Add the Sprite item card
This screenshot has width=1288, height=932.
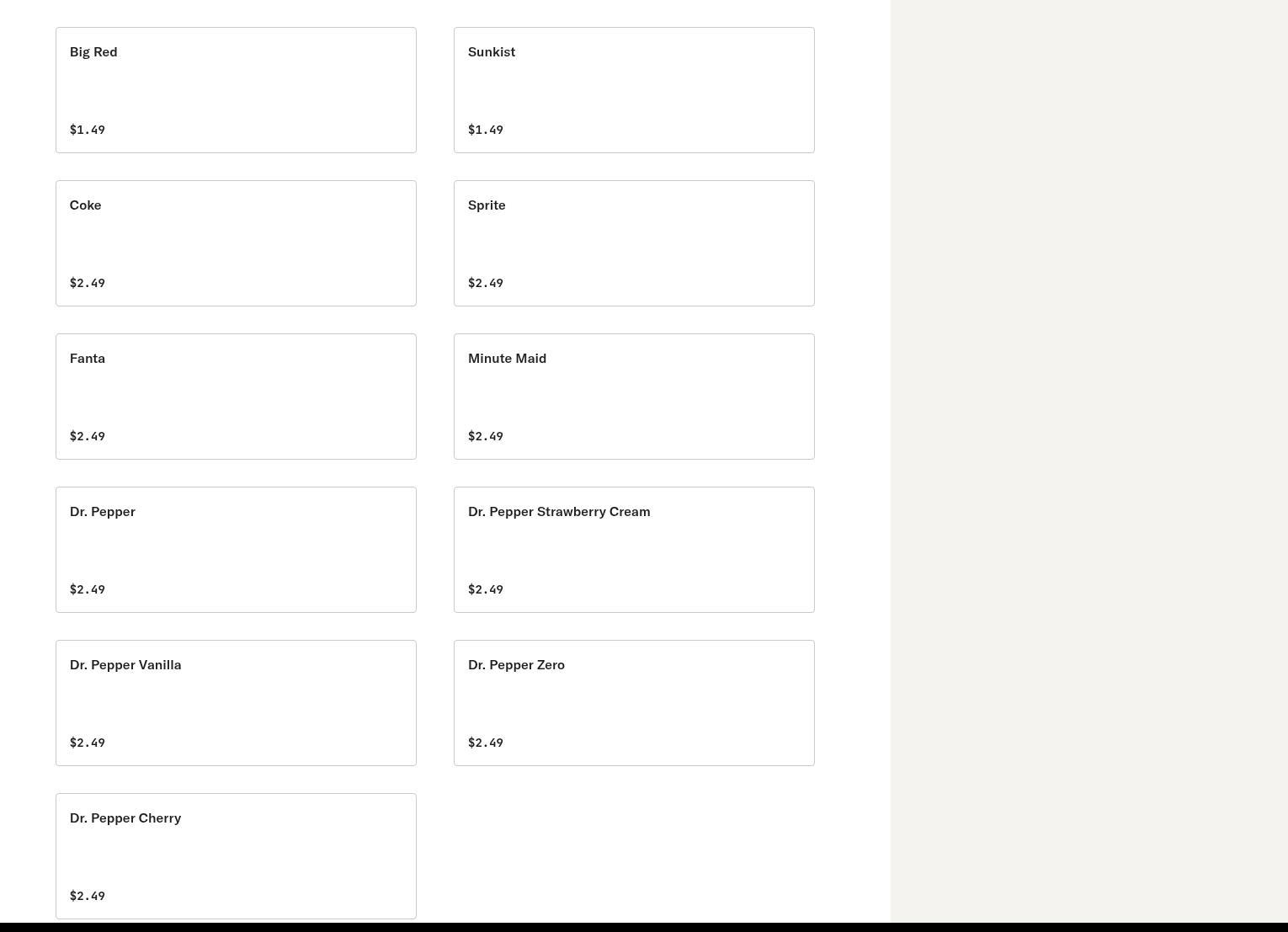(634, 243)
